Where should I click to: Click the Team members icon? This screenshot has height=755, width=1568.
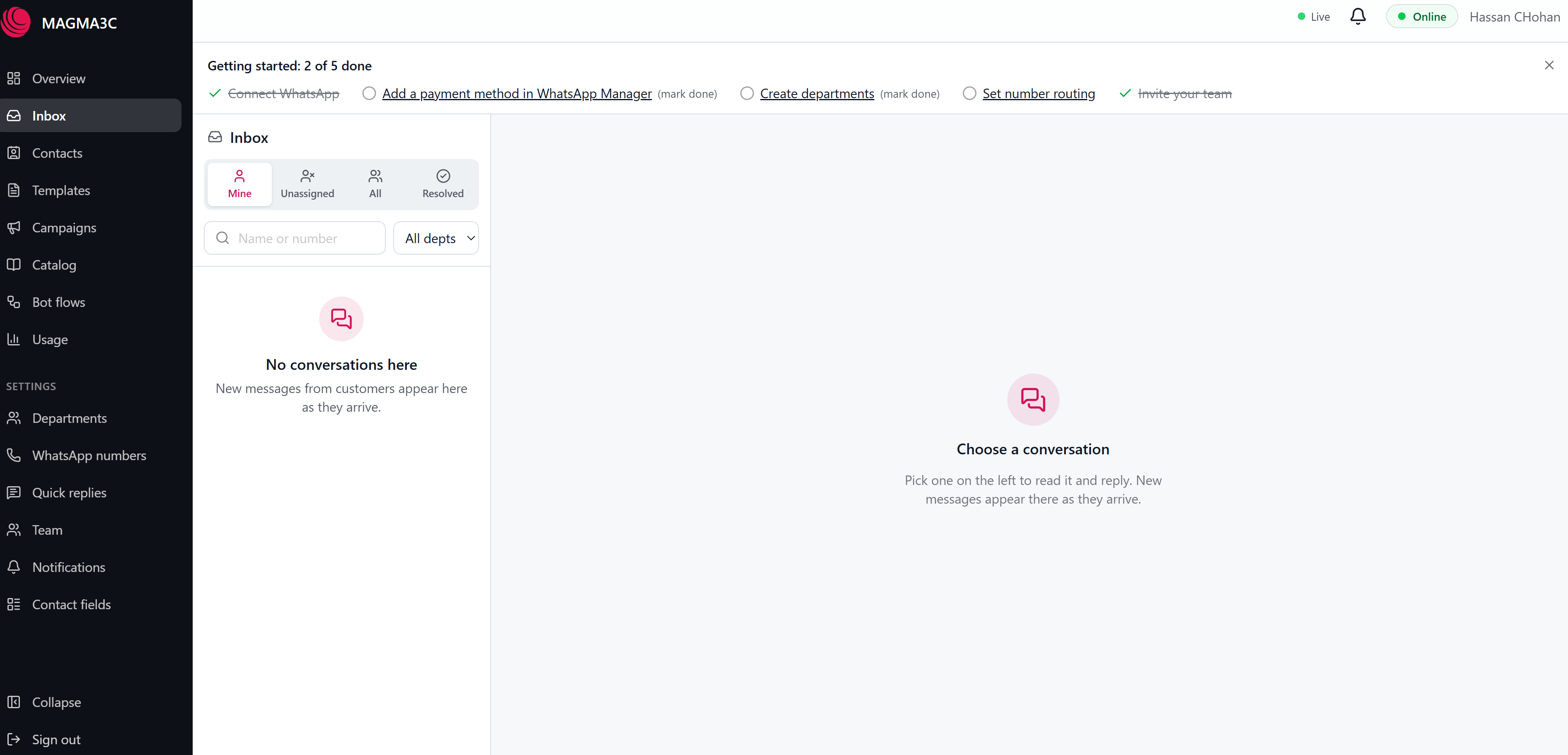pyautogui.click(x=14, y=529)
